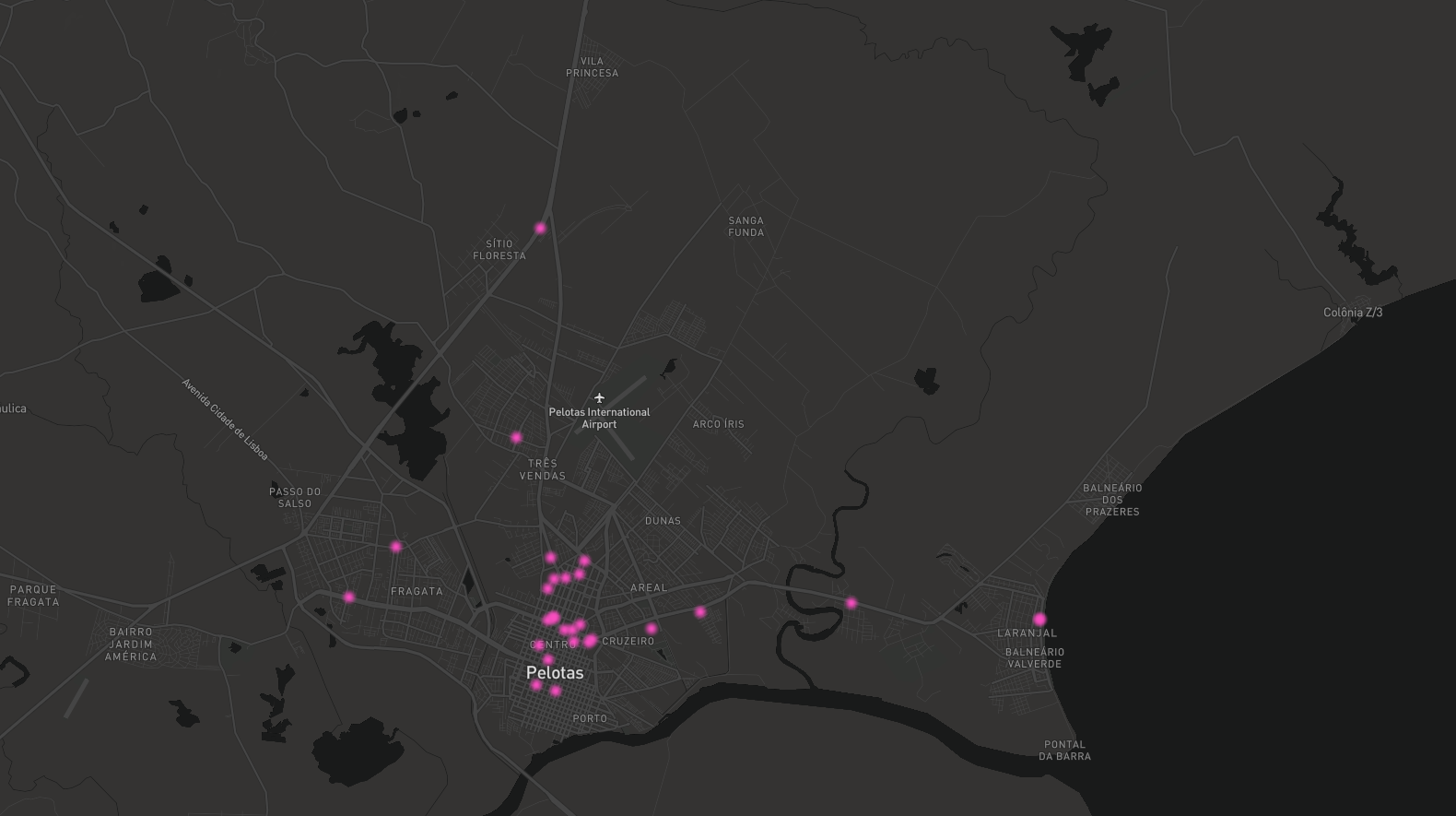Click the Sítio Floresta label
Image resolution: width=1456 pixels, height=816 pixels.
coord(499,250)
